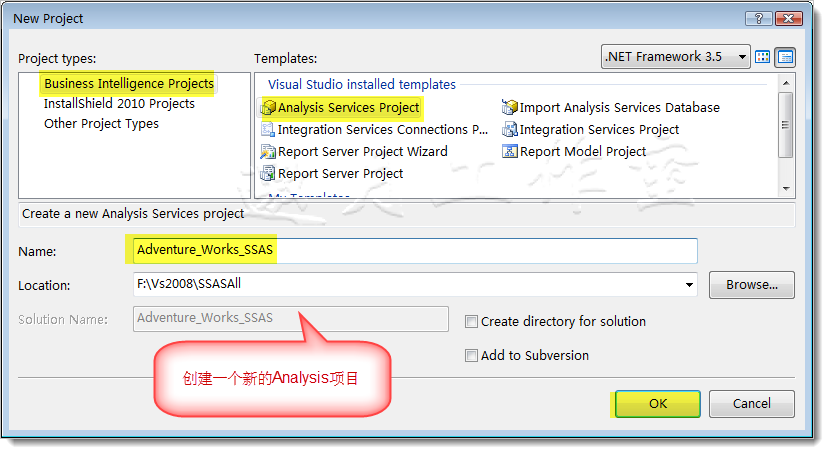Click the Report Model Project icon

tap(510, 152)
